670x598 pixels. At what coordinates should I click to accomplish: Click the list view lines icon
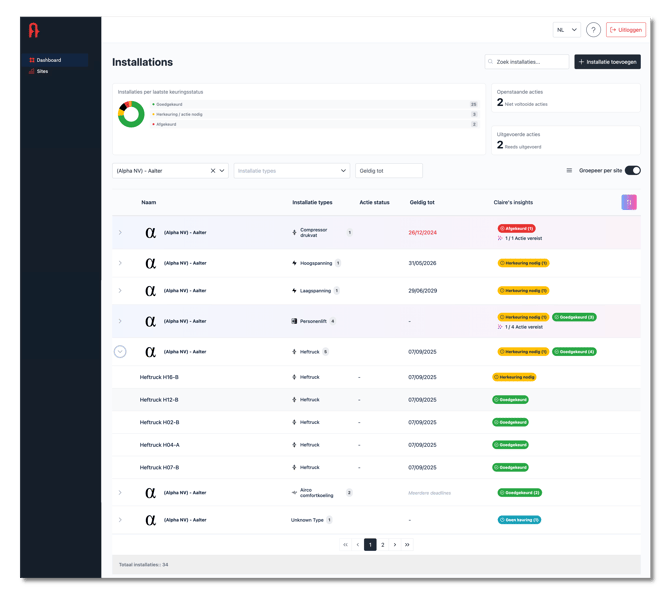[x=569, y=170]
